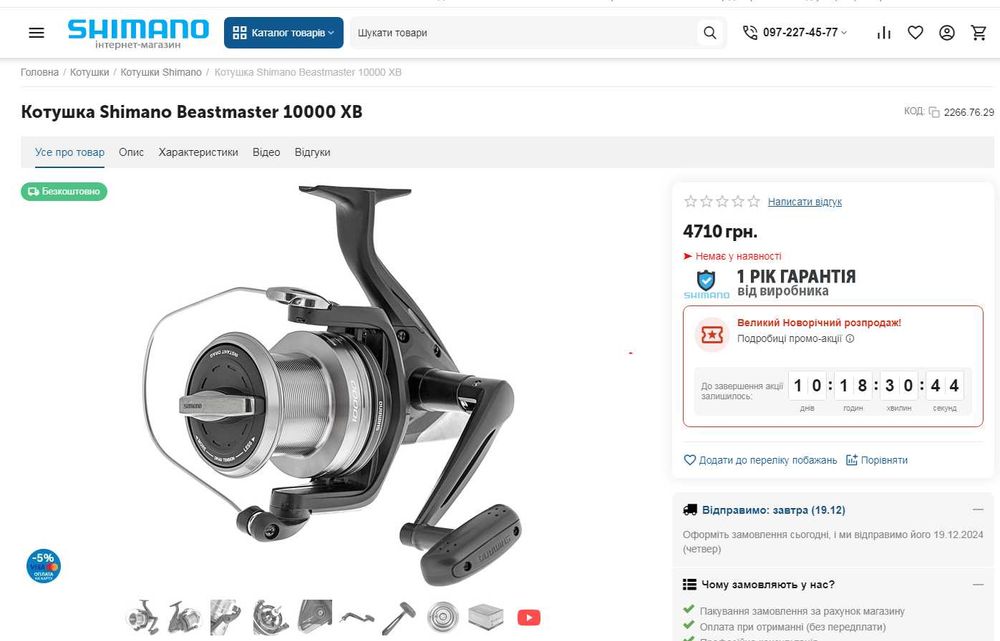Click the promo info icon near Подробиці промо-акції
The height and width of the screenshot is (641, 1000).
point(849,339)
